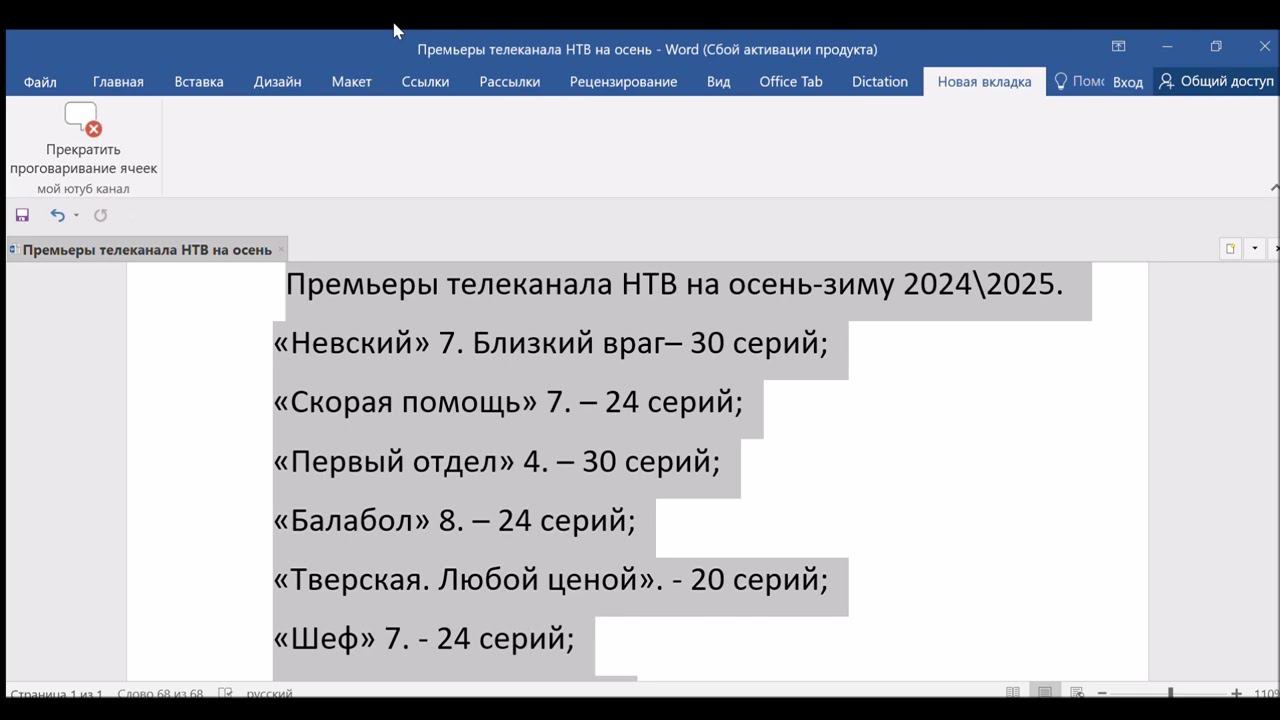
Task: Switch to the Главная ribbon tab
Action: tap(118, 82)
